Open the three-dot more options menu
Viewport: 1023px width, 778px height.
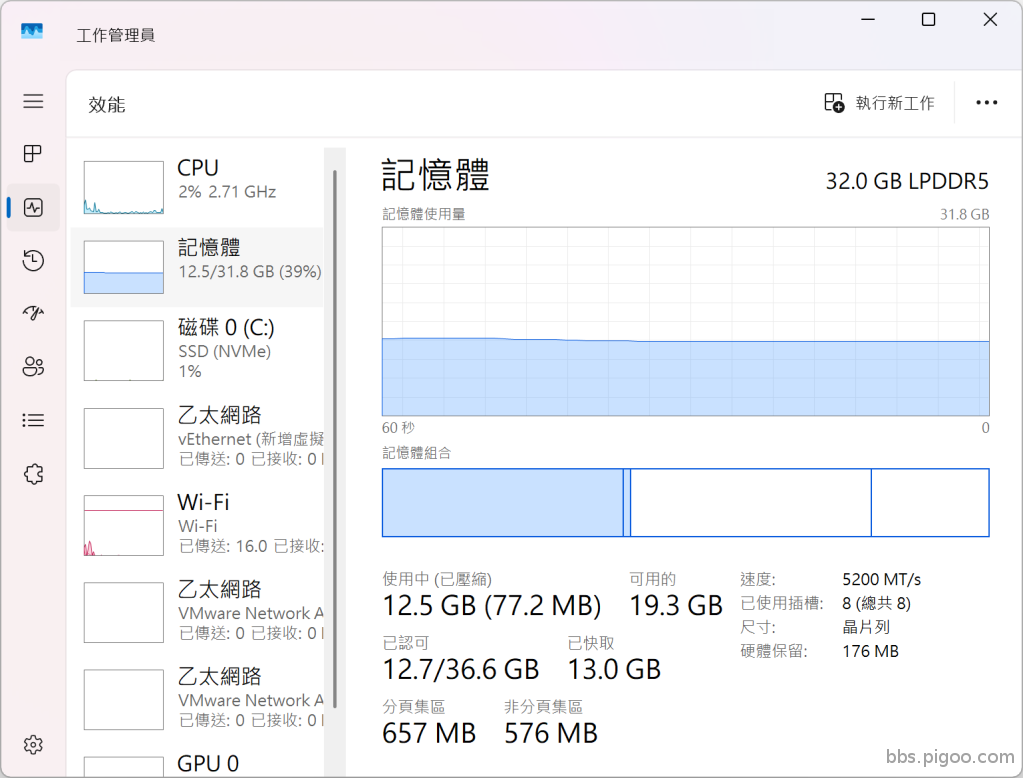[986, 103]
